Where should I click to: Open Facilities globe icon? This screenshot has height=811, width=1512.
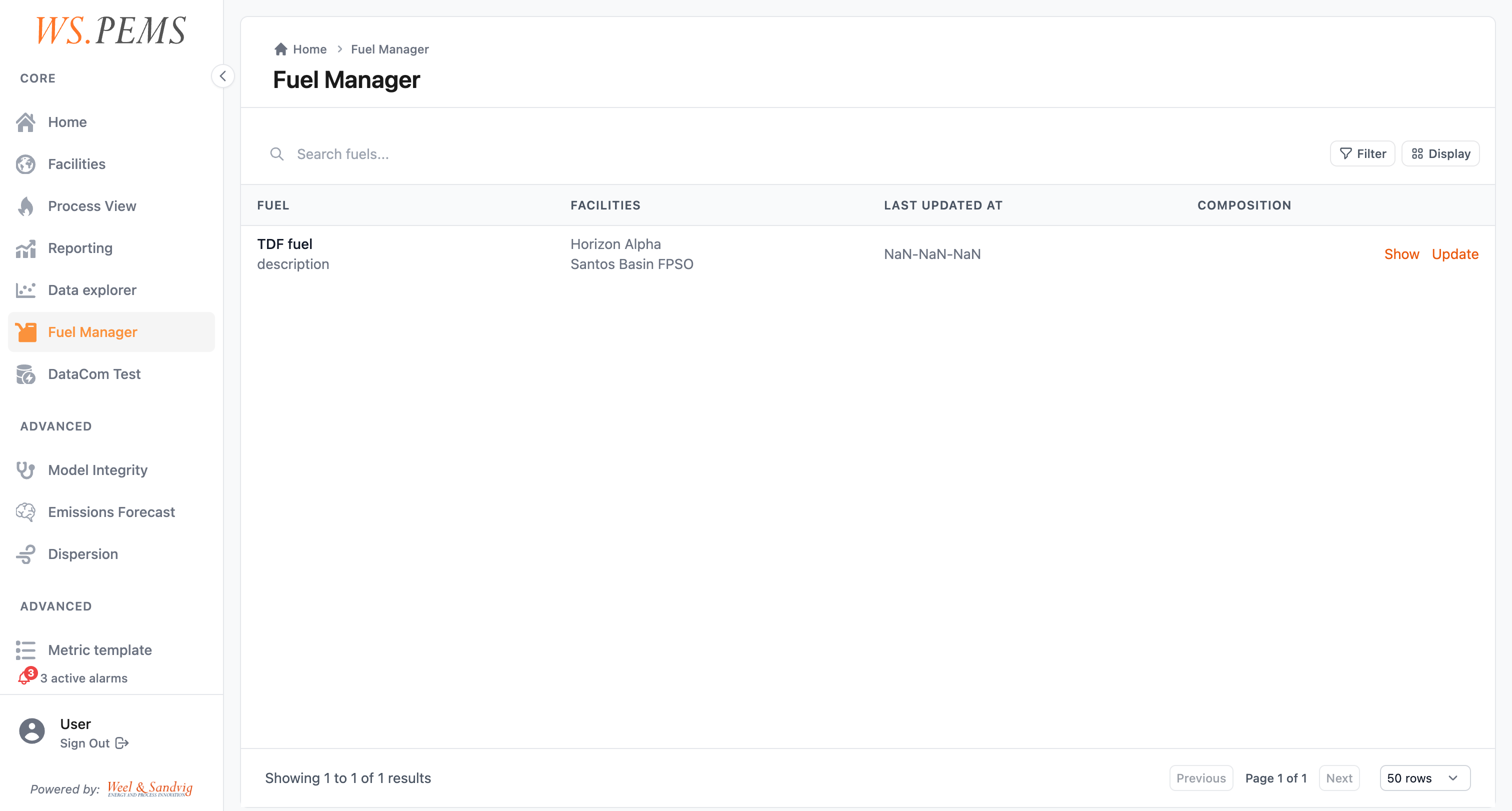25,164
